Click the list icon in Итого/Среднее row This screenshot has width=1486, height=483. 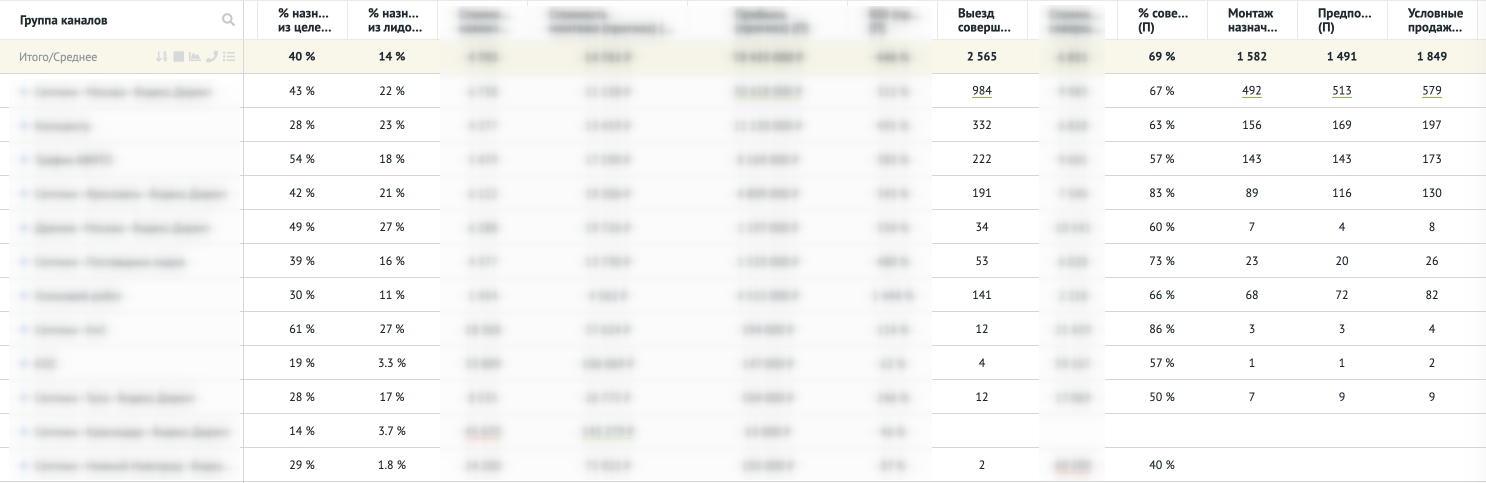[x=229, y=57]
